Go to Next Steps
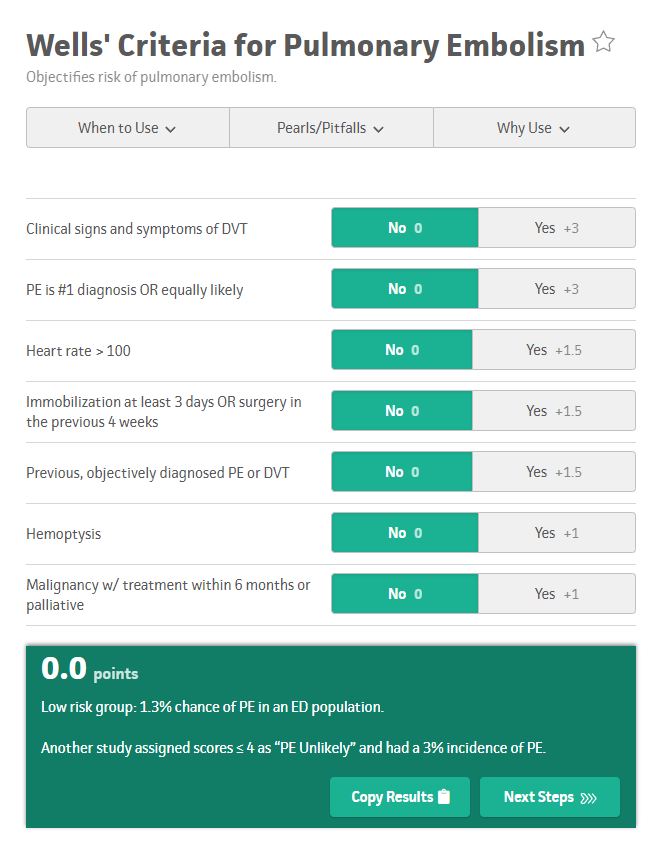The image size is (649, 842). [549, 797]
